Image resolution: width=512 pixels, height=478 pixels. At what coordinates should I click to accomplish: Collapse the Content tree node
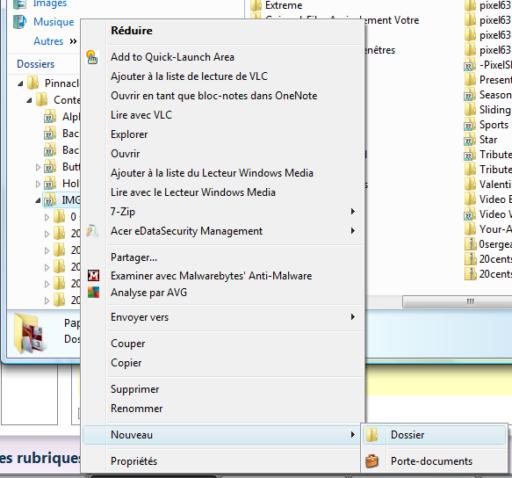(29, 100)
